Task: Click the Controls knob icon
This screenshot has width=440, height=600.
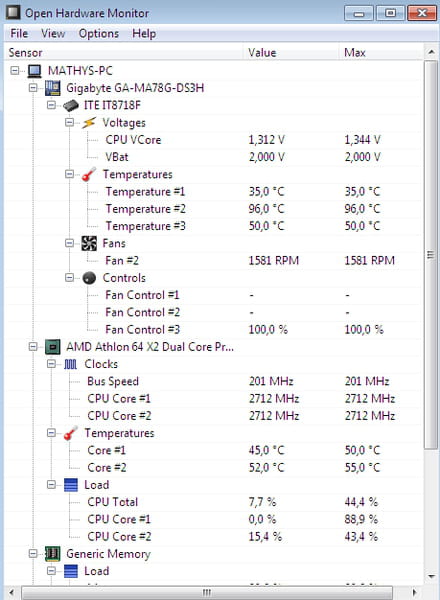Action: point(89,278)
